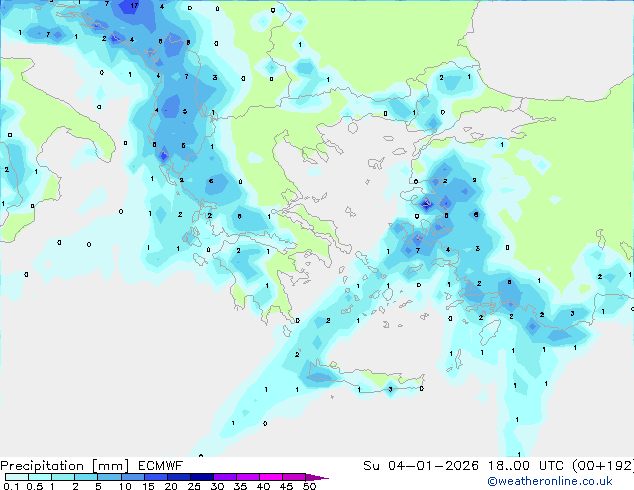Select the '10' legend tick label
The height and width of the screenshot is (490, 634).
coord(125,486)
